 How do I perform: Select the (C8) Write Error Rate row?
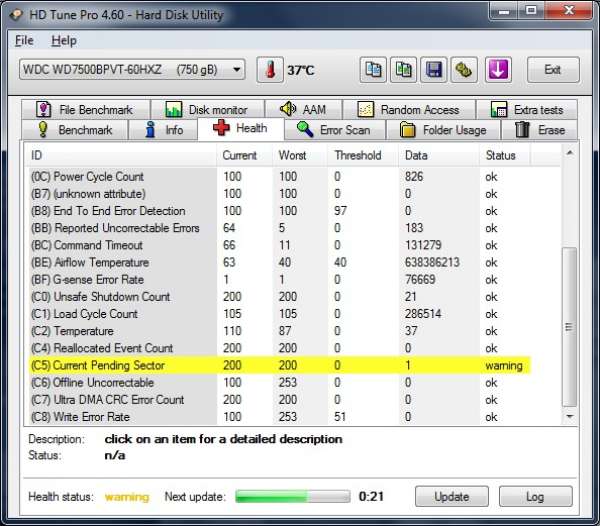[x=278, y=417]
